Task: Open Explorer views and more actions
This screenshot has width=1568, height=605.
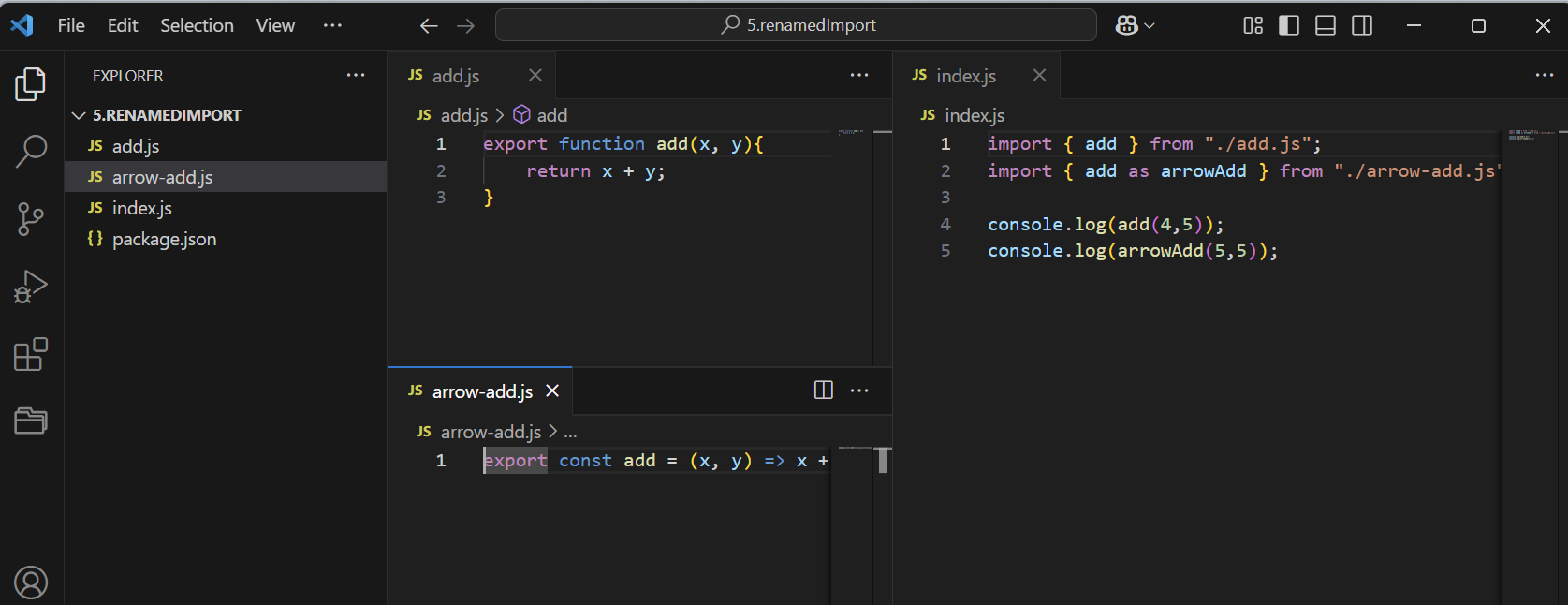Action: pyautogui.click(x=356, y=75)
